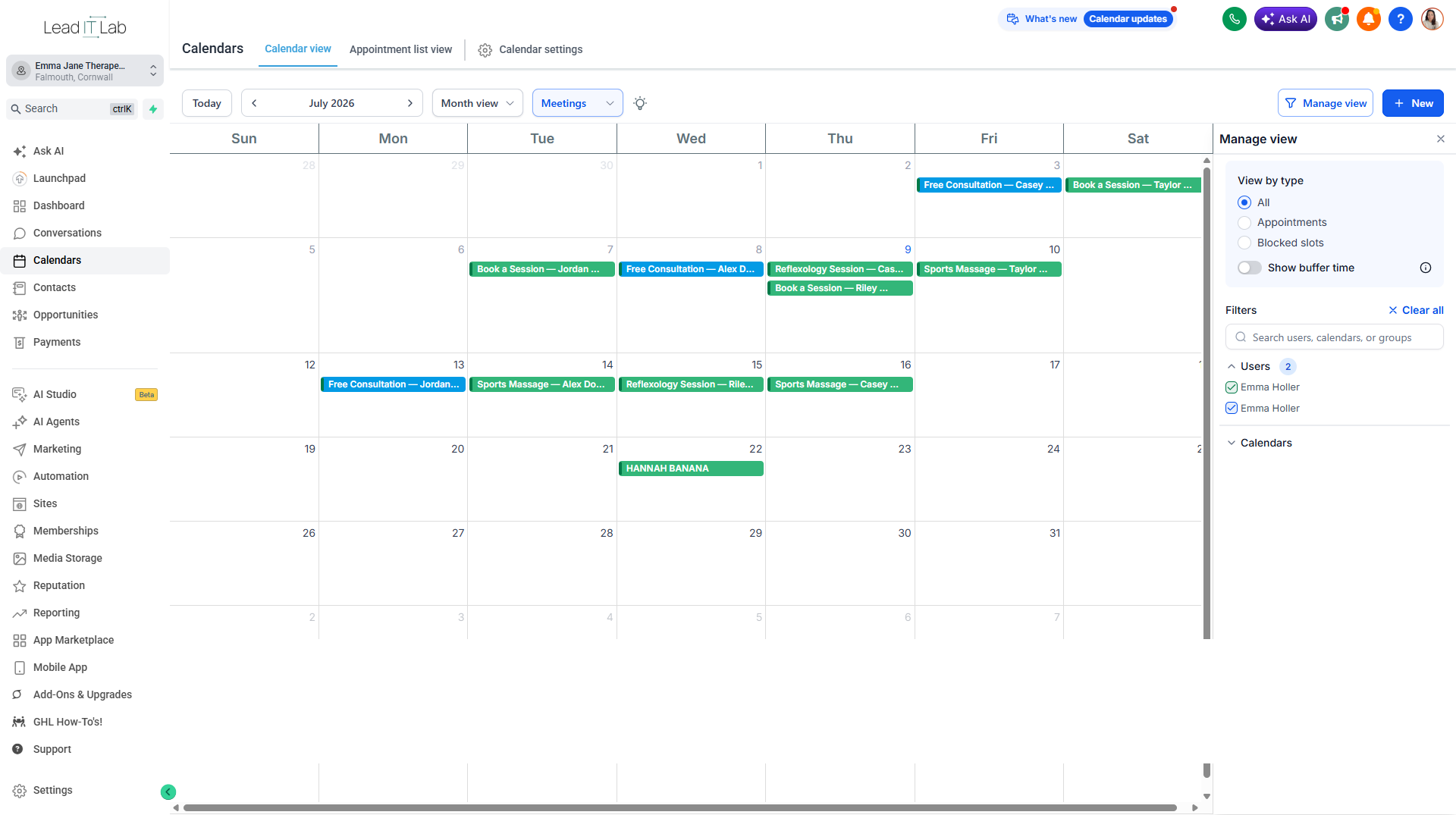The width and height of the screenshot is (1456, 815).
Task: Open Calendars in the sidebar
Action: tap(84, 260)
